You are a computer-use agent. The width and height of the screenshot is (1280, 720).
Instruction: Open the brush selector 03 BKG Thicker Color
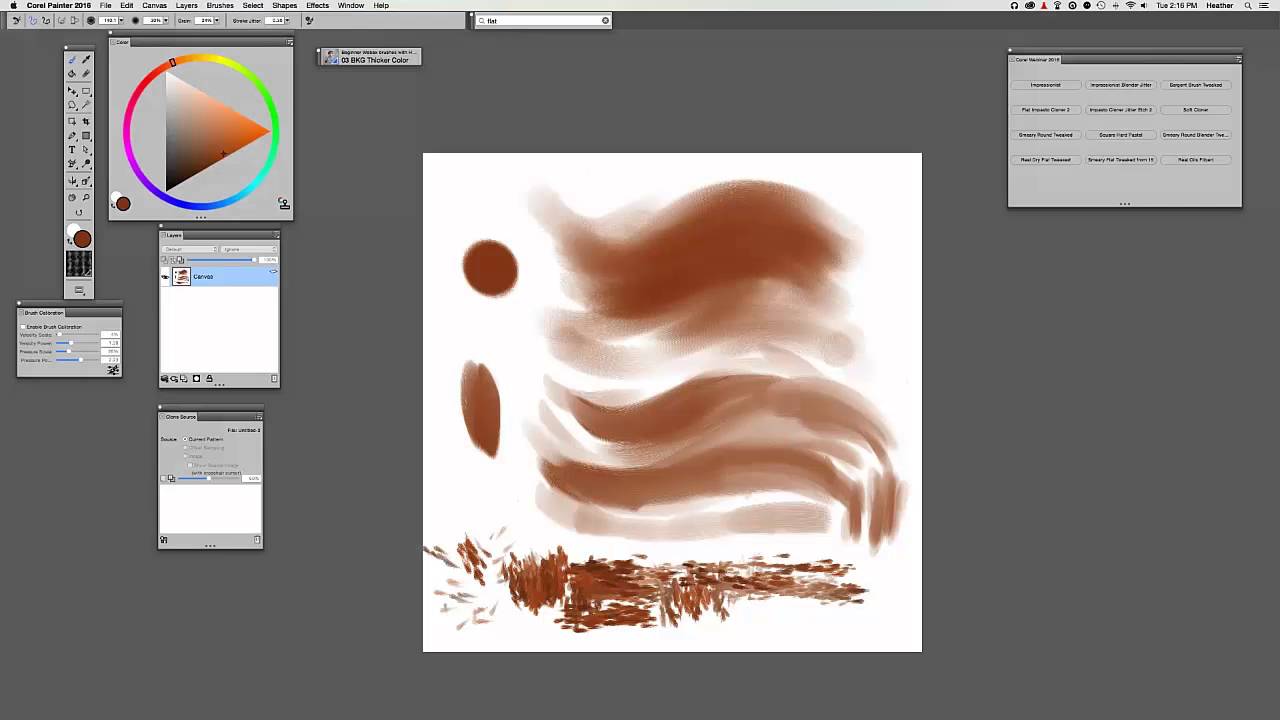369,57
